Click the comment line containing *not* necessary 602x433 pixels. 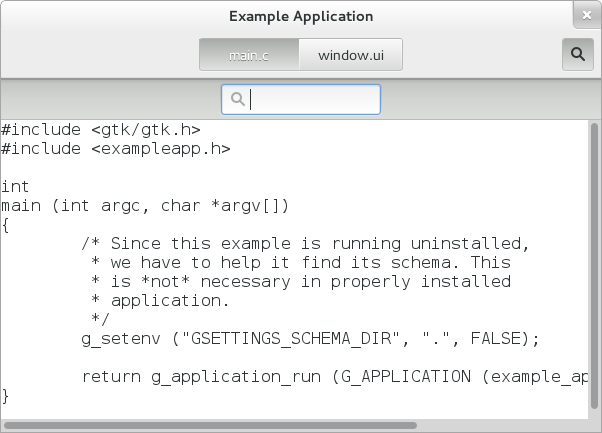300,281
